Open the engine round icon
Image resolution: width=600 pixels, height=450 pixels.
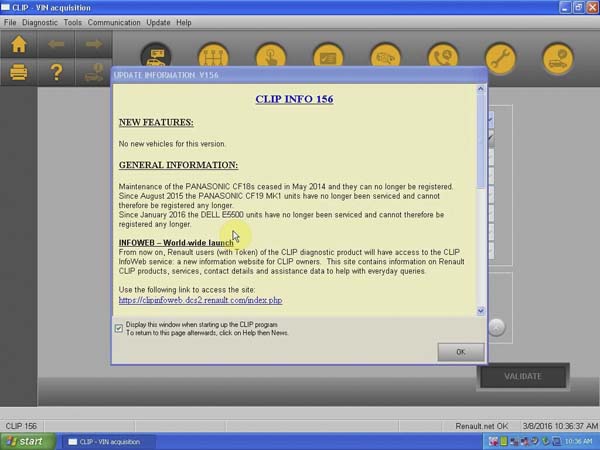click(x=385, y=57)
